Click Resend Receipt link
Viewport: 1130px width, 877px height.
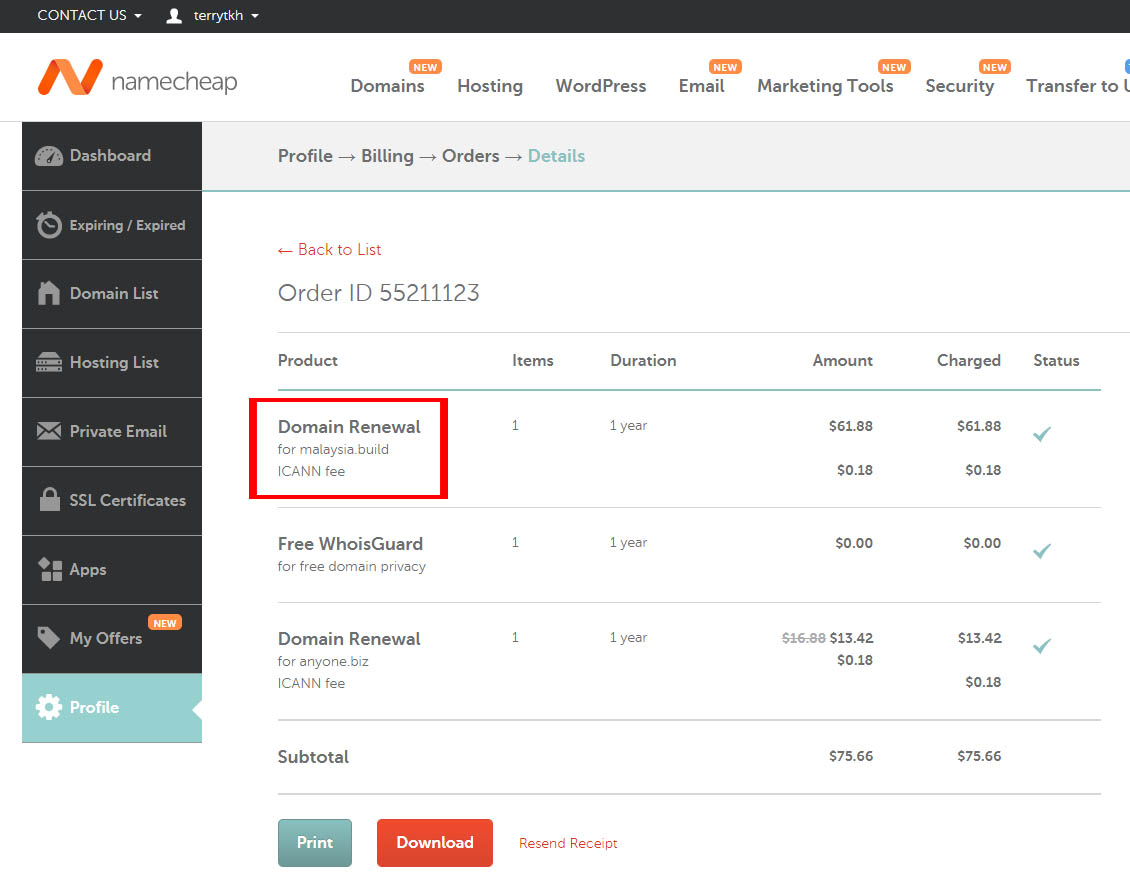click(568, 843)
